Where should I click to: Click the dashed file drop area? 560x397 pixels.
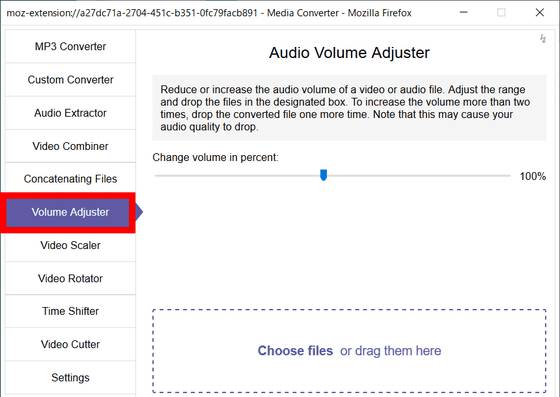(x=349, y=351)
